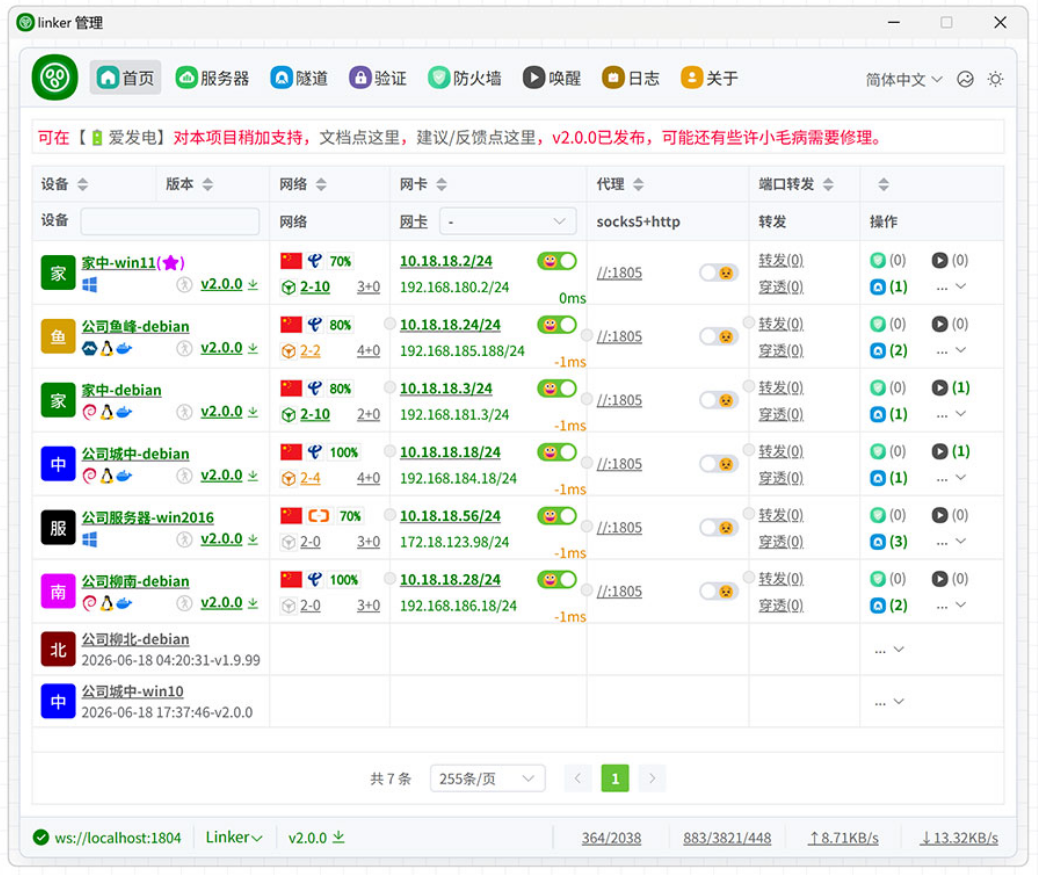Open the 唤醒 wake-up tab
The image size is (1038, 875).
click(x=551, y=78)
